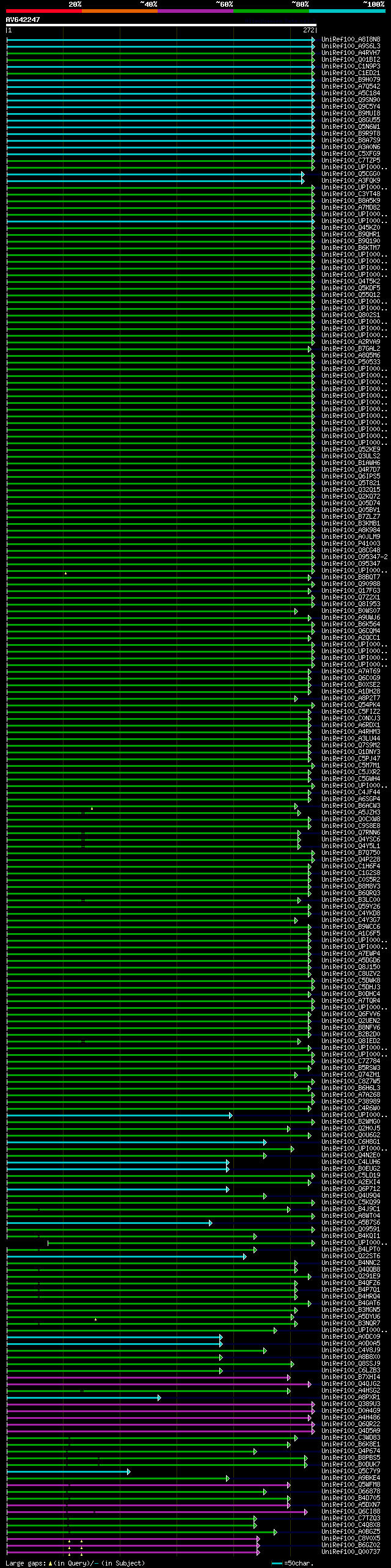Click hit label UniRef100_Q6P712

pos(351,1189)
